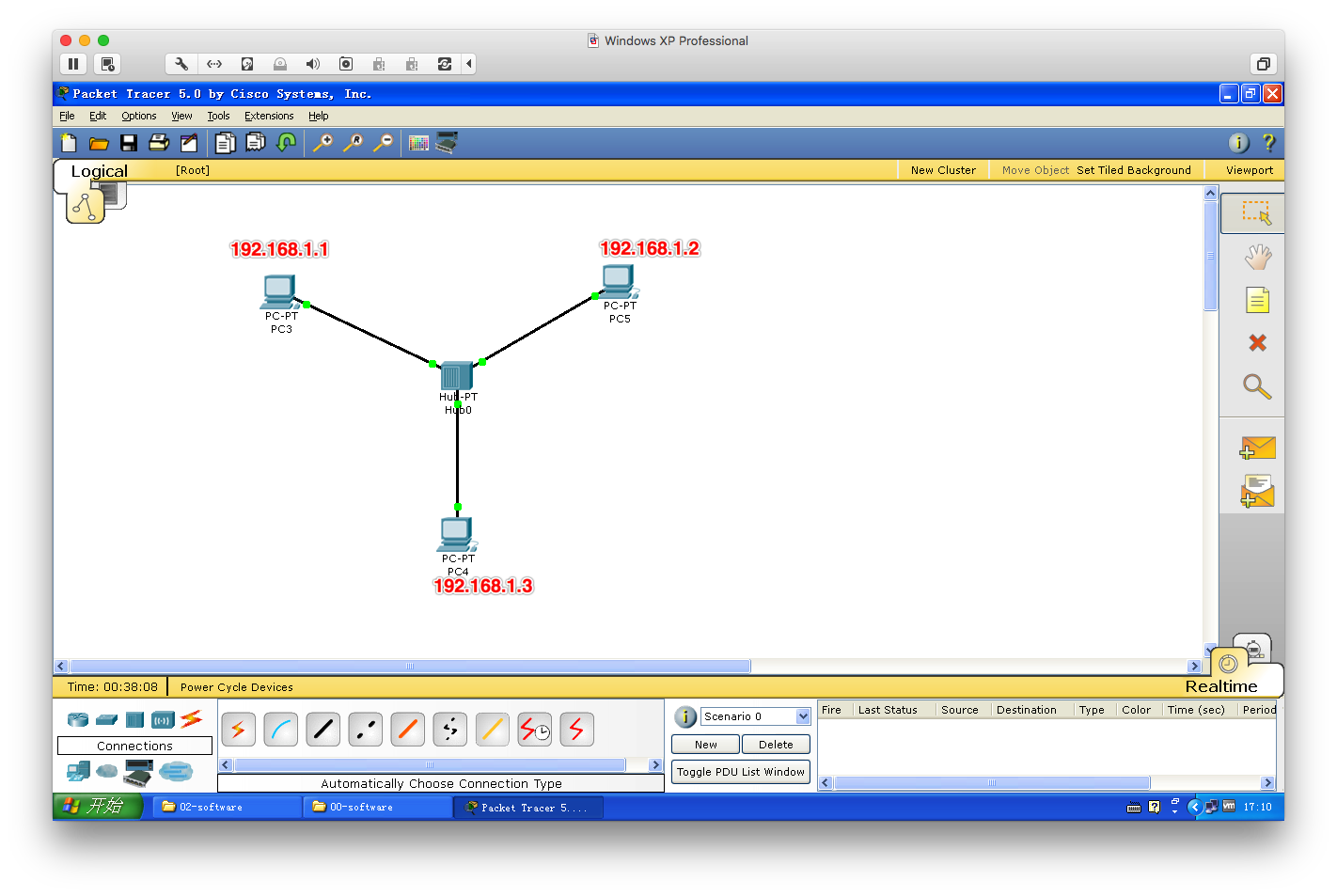Click Power Cycle Devices
The width and height of the screenshot is (1337, 896).
tap(237, 687)
